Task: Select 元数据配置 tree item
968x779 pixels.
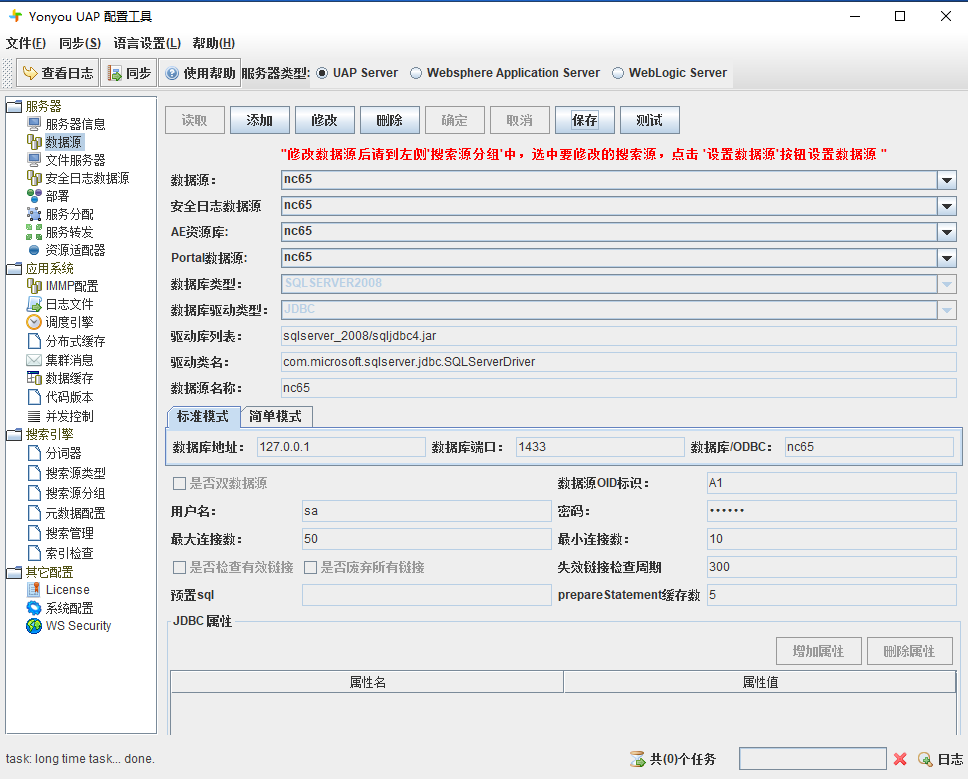Action: point(75,513)
